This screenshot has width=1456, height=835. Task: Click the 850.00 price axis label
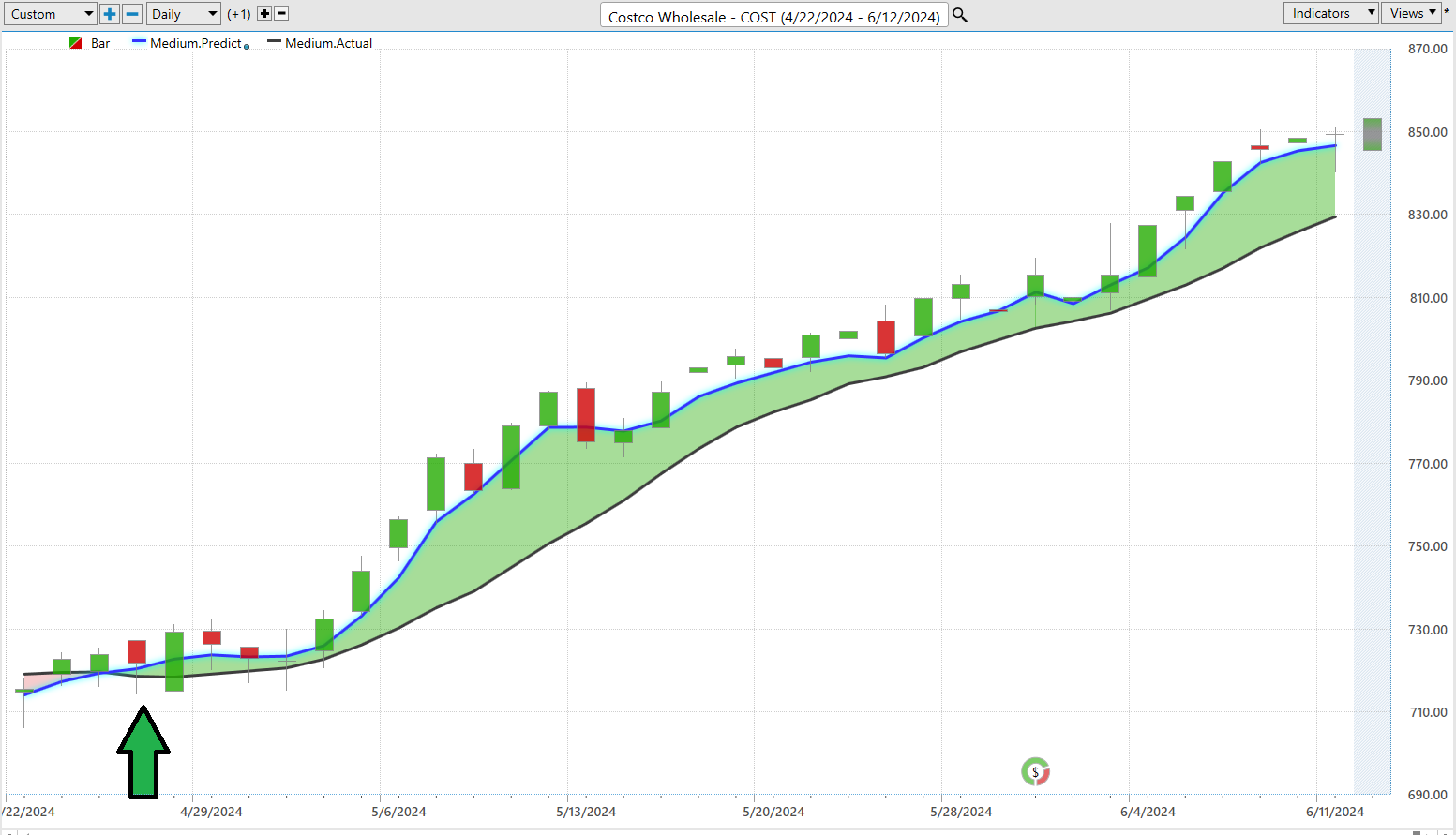coord(1427,132)
